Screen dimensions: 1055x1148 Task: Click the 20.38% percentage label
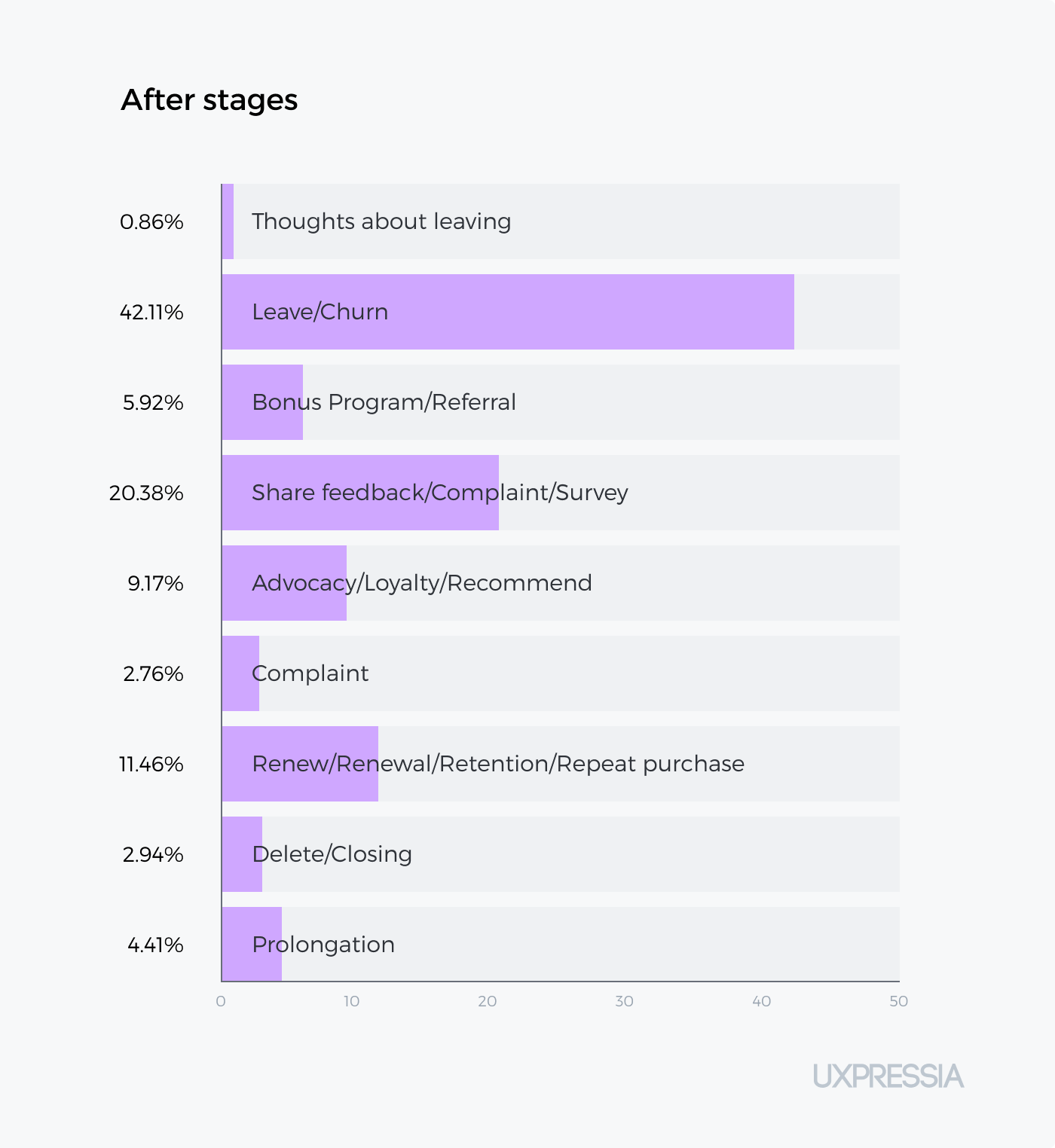(146, 493)
